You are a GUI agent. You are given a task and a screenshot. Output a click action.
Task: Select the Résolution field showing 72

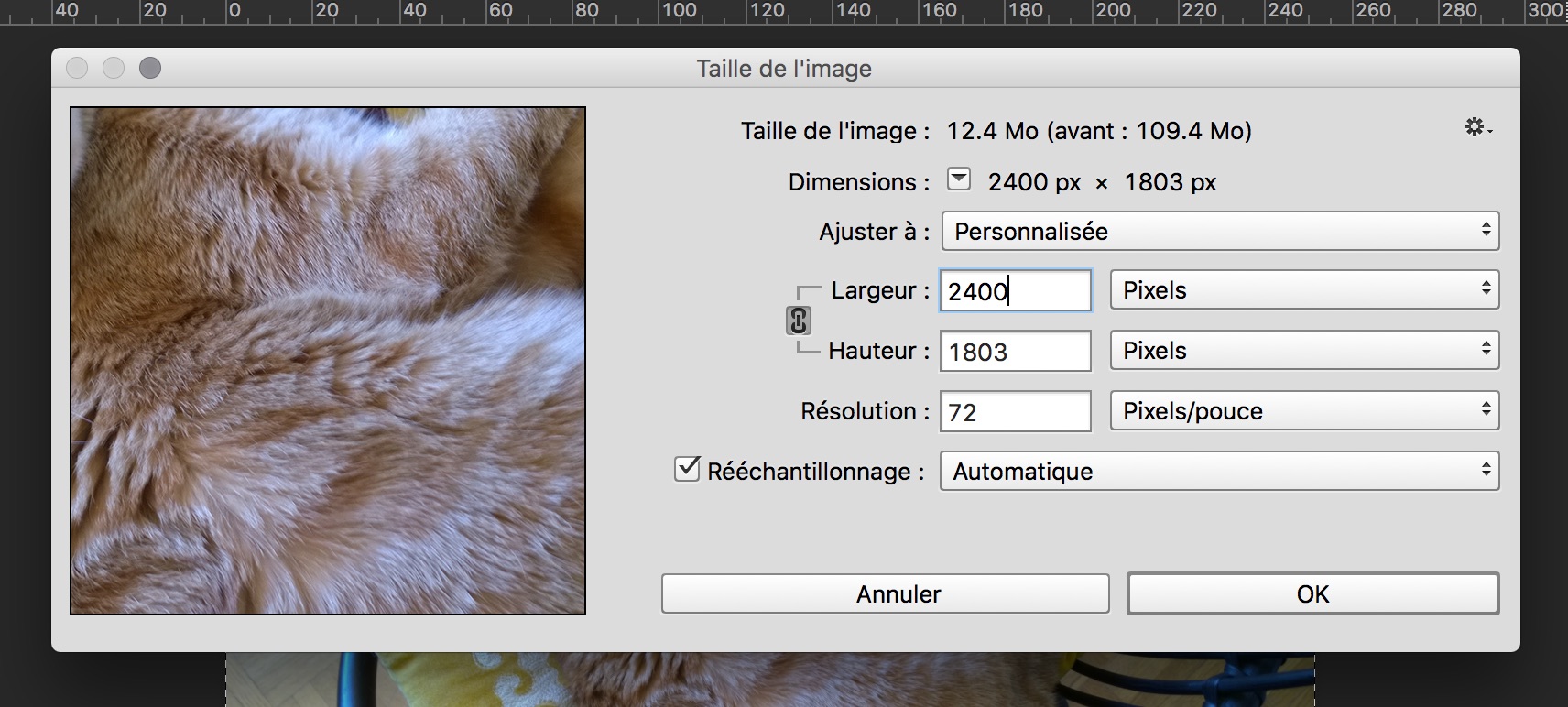pyautogui.click(x=1015, y=412)
